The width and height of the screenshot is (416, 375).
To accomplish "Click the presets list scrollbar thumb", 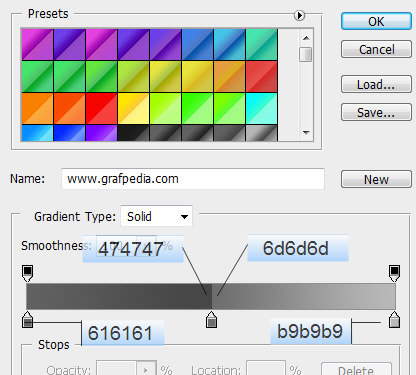I will coord(305,55).
